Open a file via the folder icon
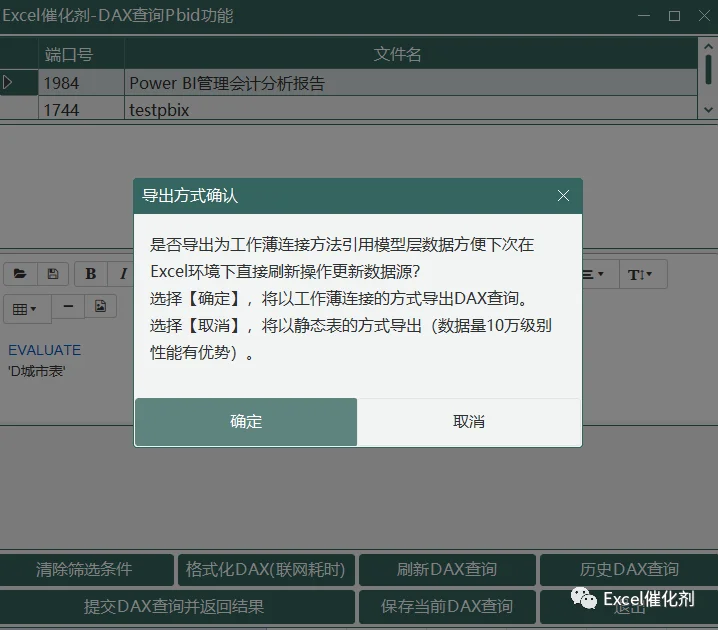Image resolution: width=718 pixels, height=630 pixels. (20, 274)
